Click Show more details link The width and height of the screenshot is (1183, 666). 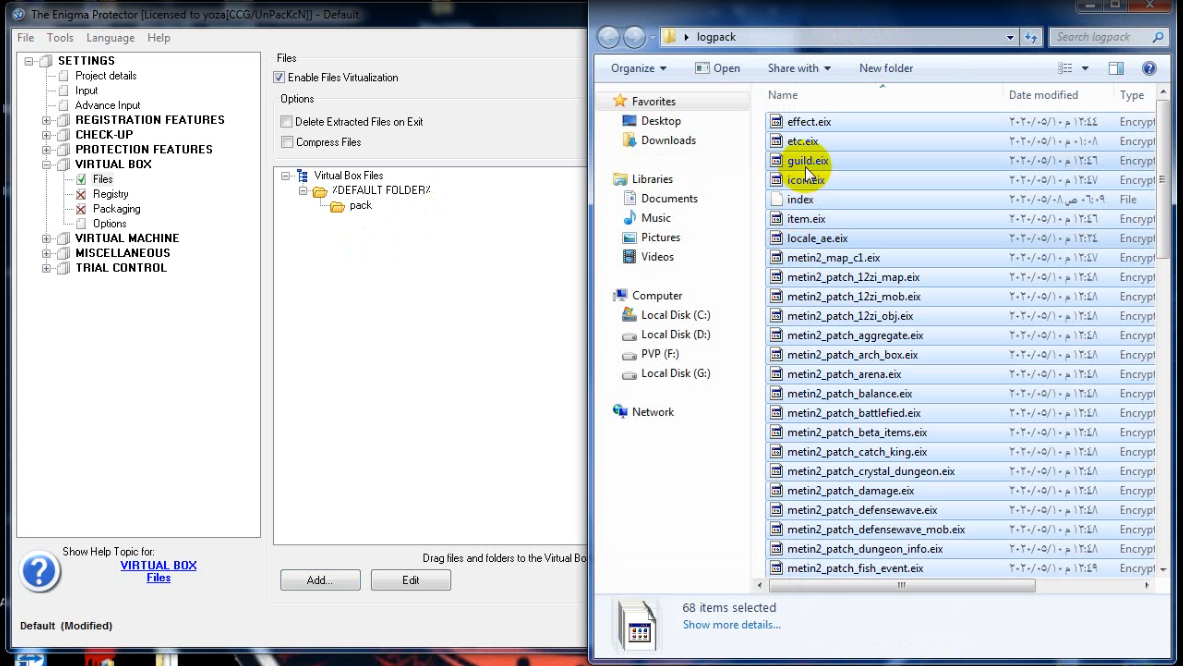[731, 625]
